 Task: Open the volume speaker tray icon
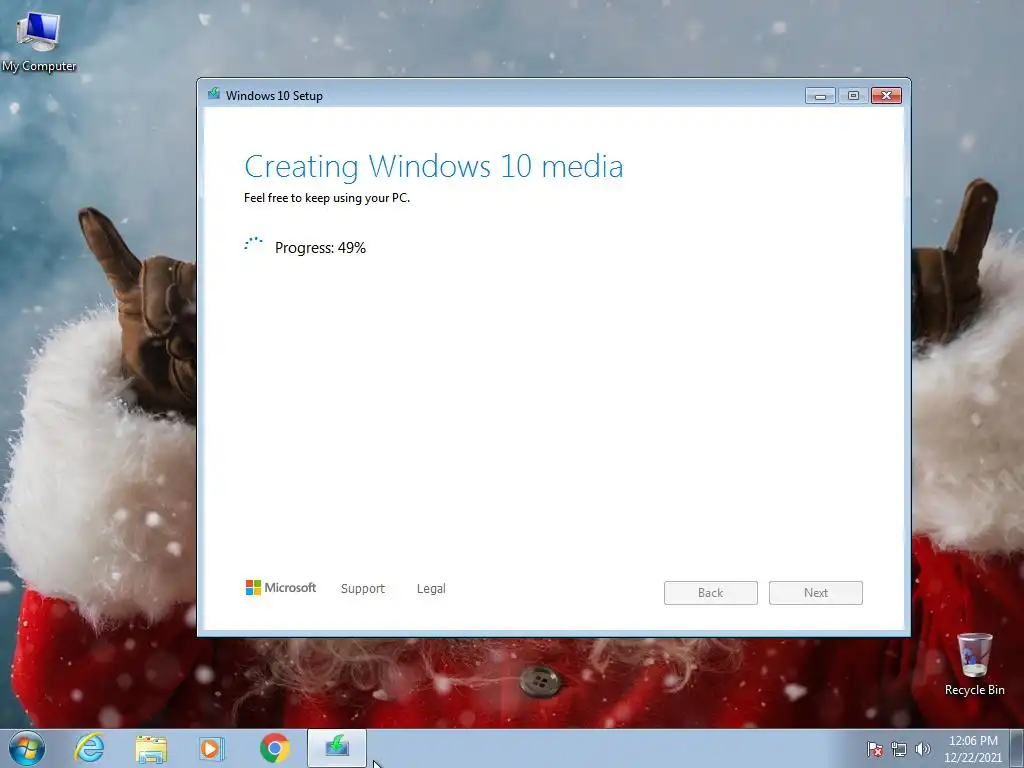[922, 749]
